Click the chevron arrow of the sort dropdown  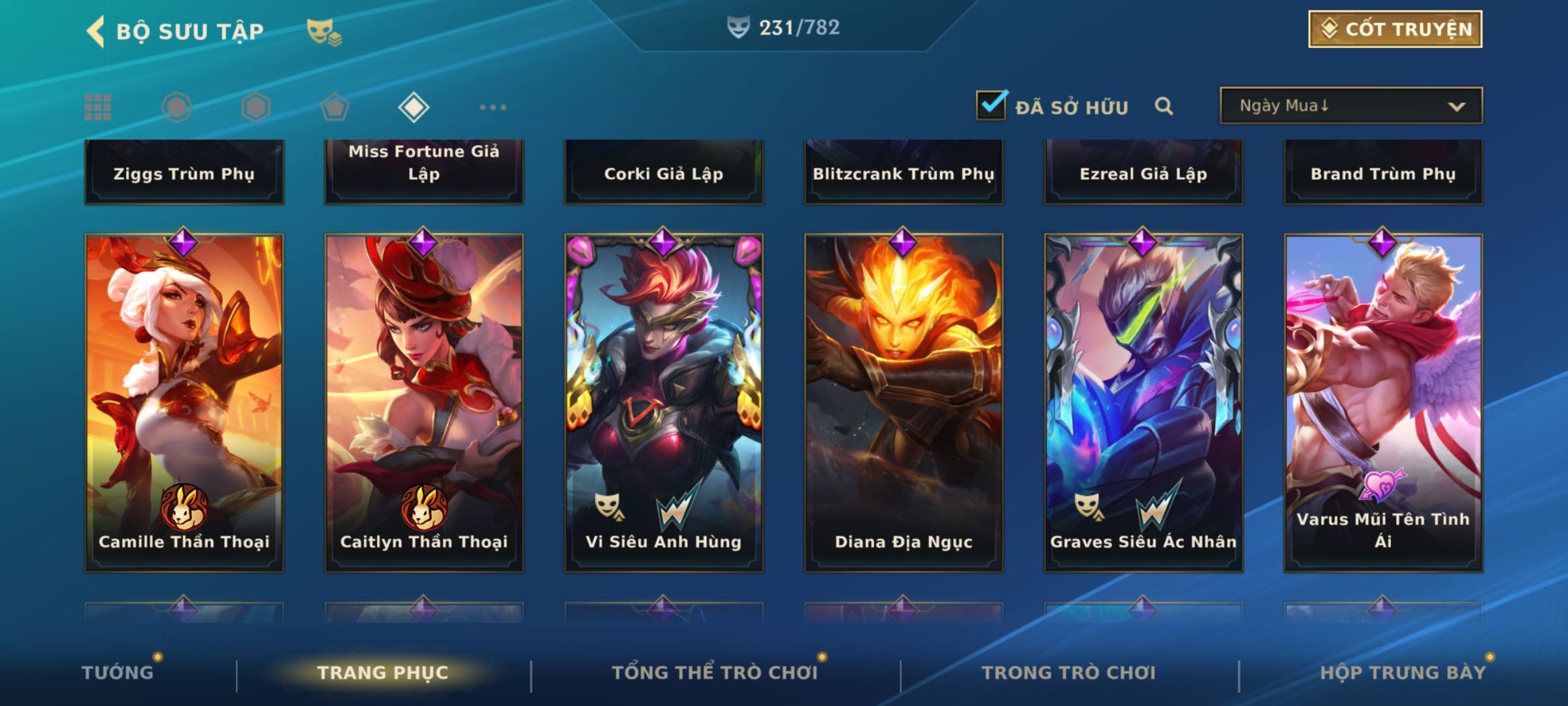[x=1456, y=107]
